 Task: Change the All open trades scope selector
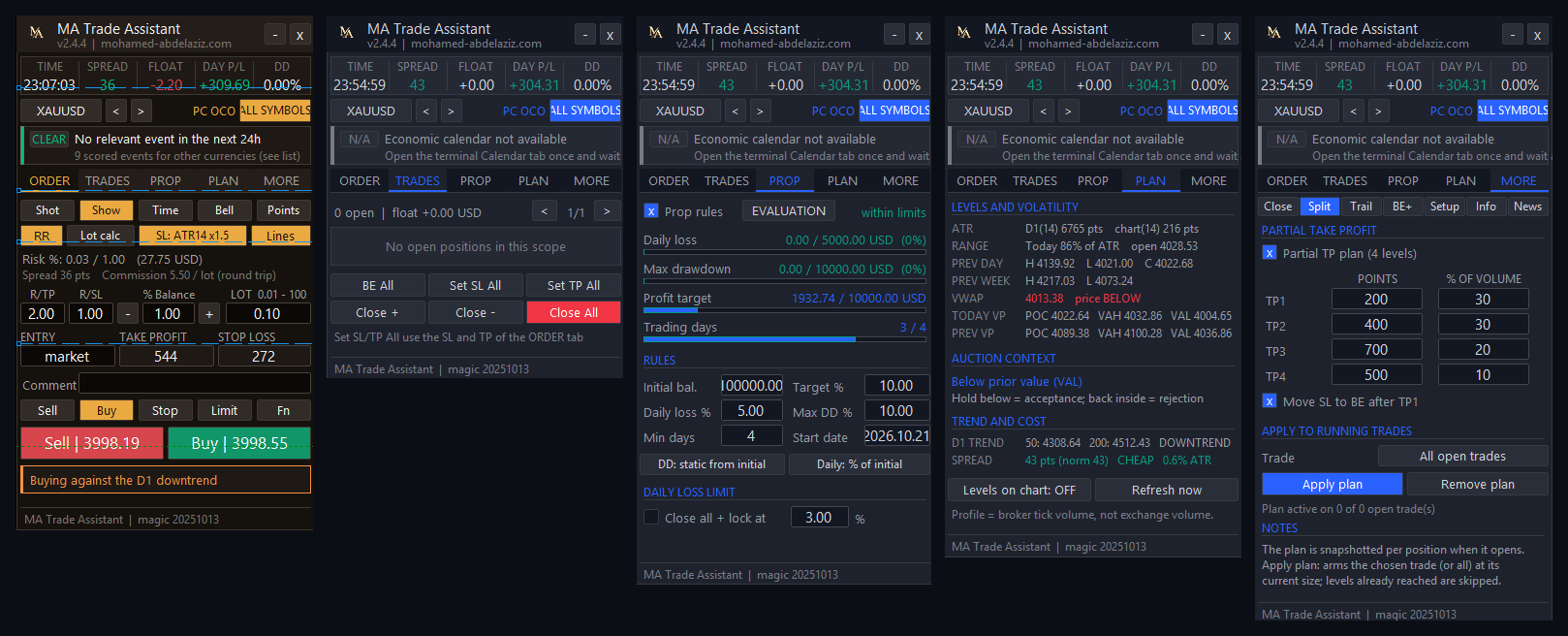1462,457
